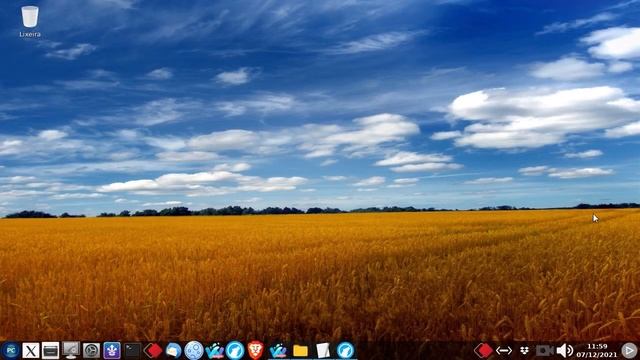
Task: Open the yellow folder file manager
Action: (x=300, y=351)
